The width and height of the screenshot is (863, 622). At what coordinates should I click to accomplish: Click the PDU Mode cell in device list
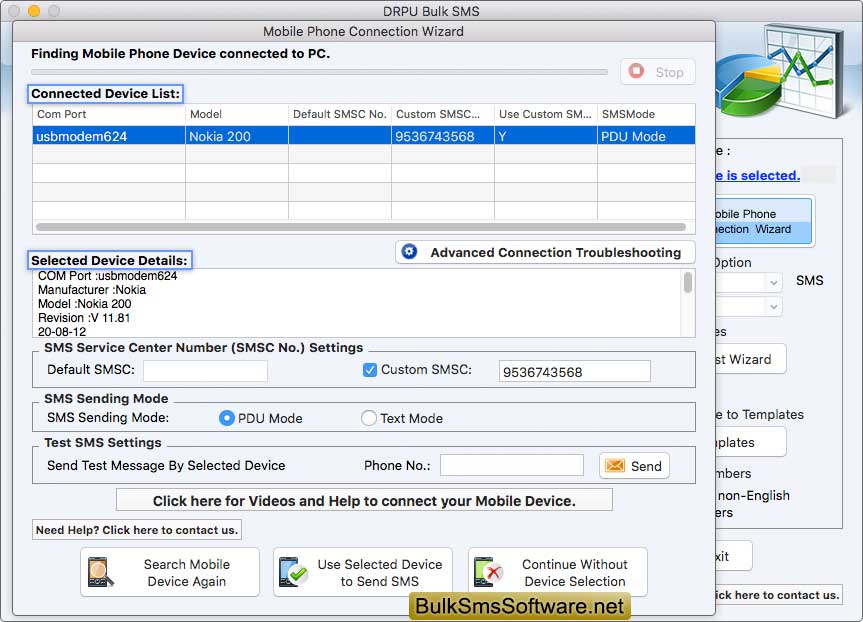[646, 136]
